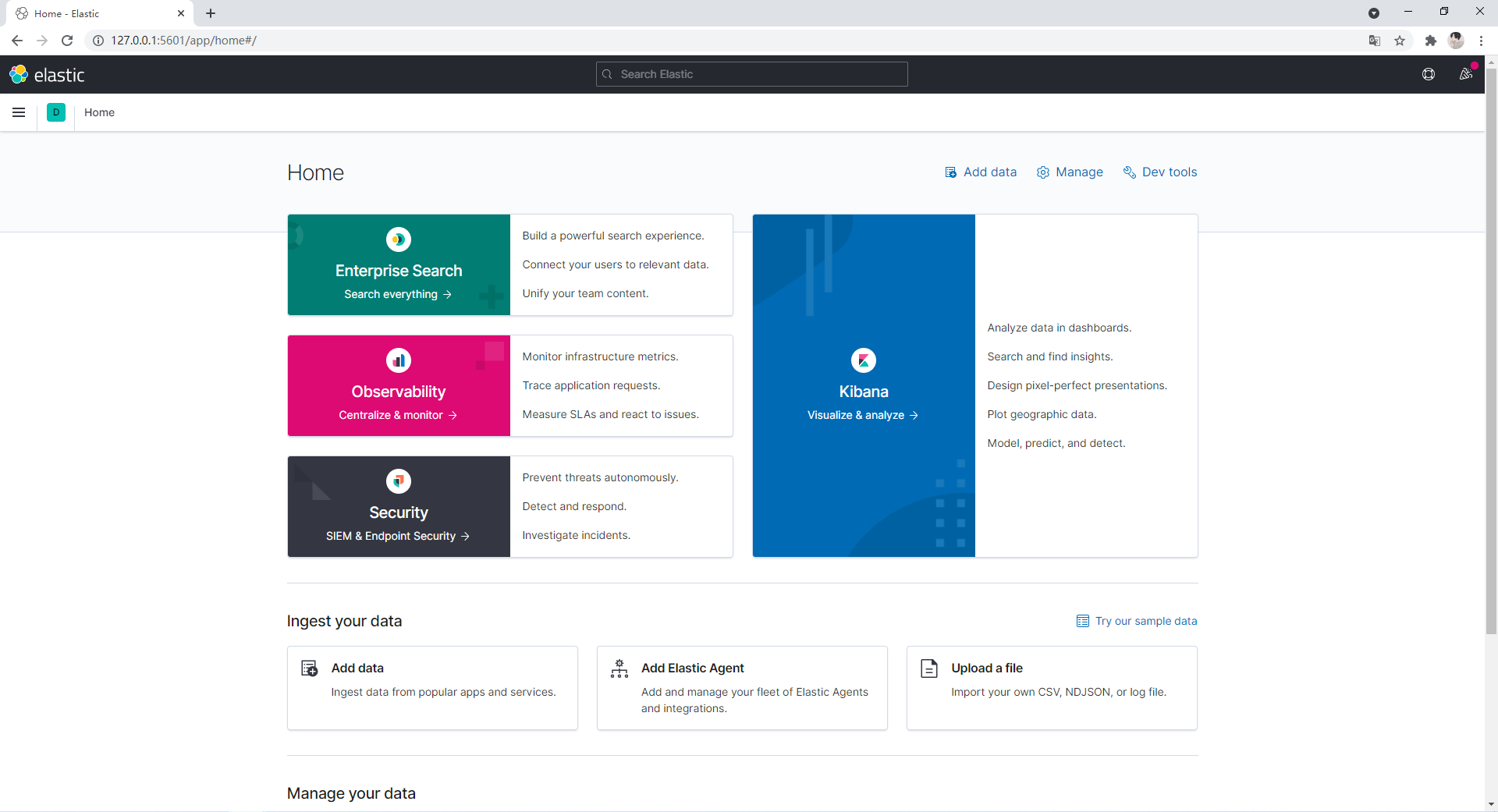
Task: Click the Elastic logo in header
Action: (47, 75)
